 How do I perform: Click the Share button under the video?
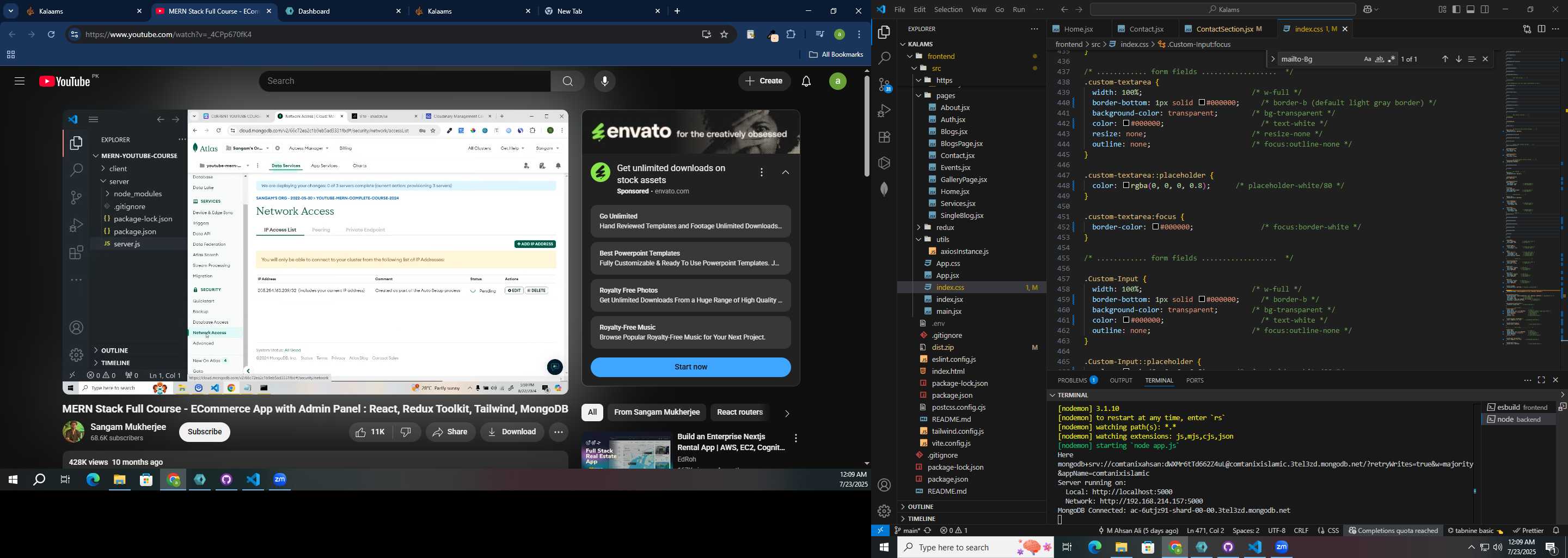point(450,432)
